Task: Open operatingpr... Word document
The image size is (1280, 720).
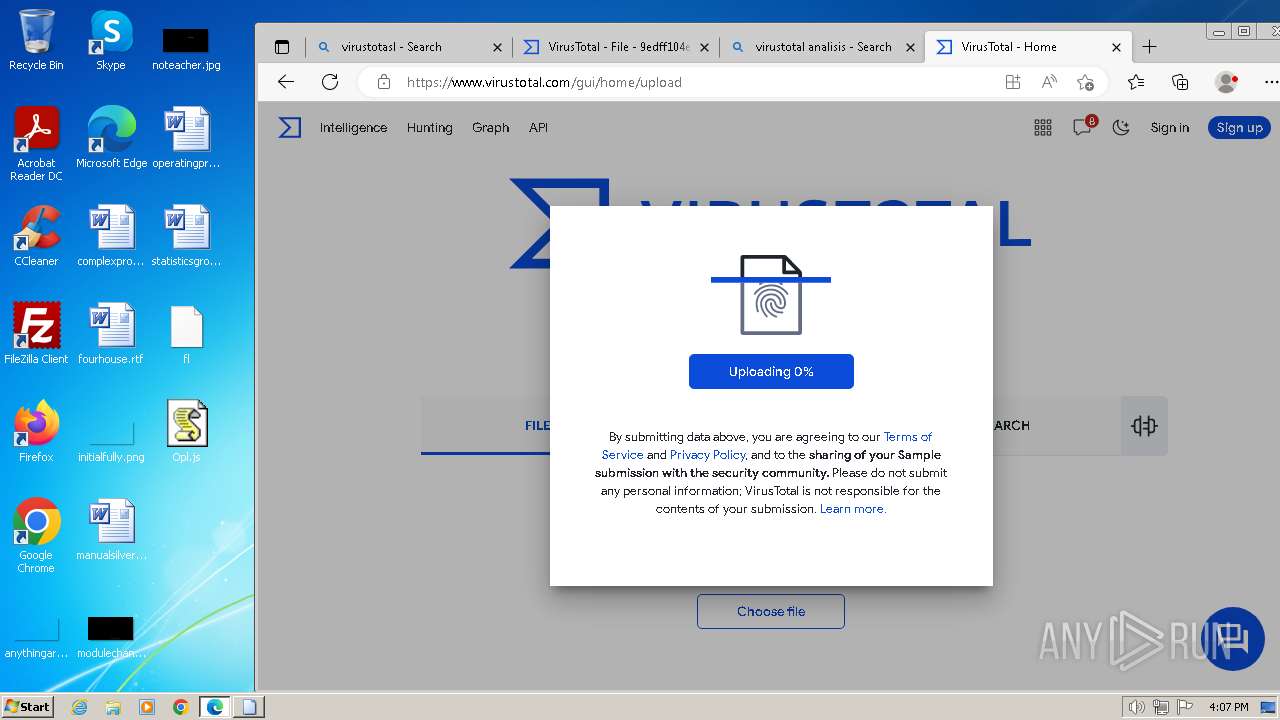Action: point(186,138)
